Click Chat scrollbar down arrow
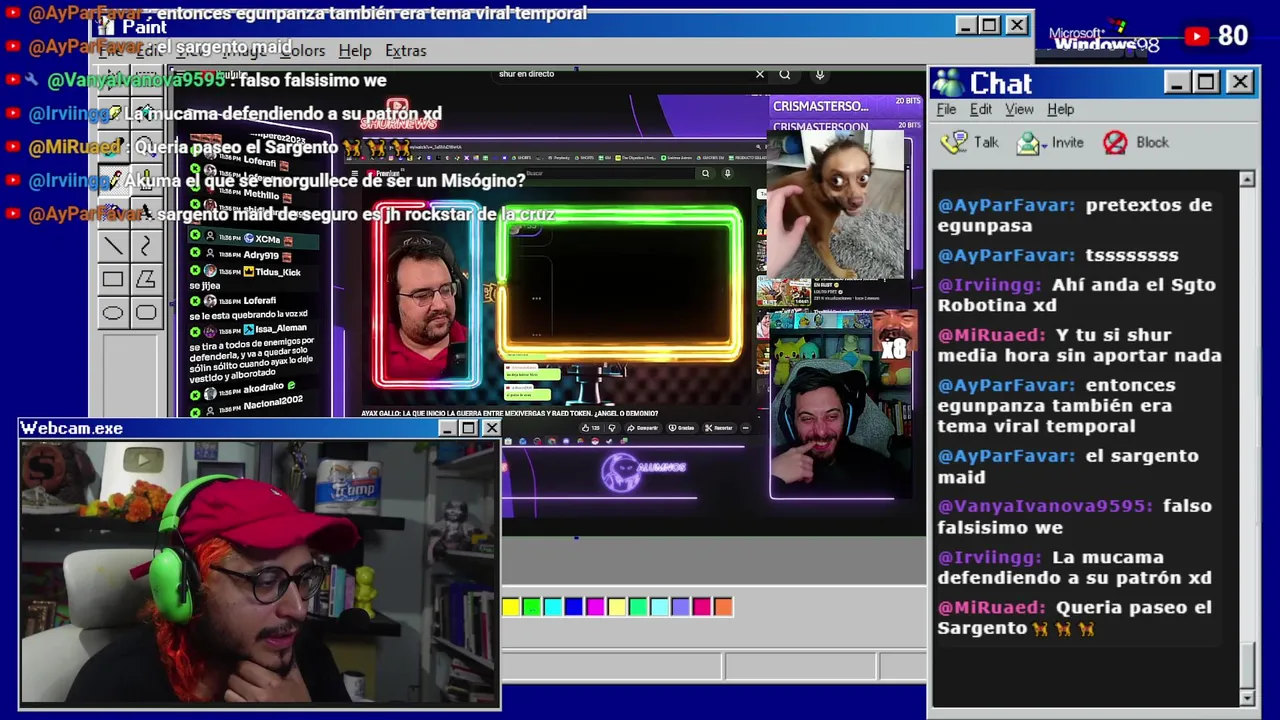 (x=1247, y=698)
